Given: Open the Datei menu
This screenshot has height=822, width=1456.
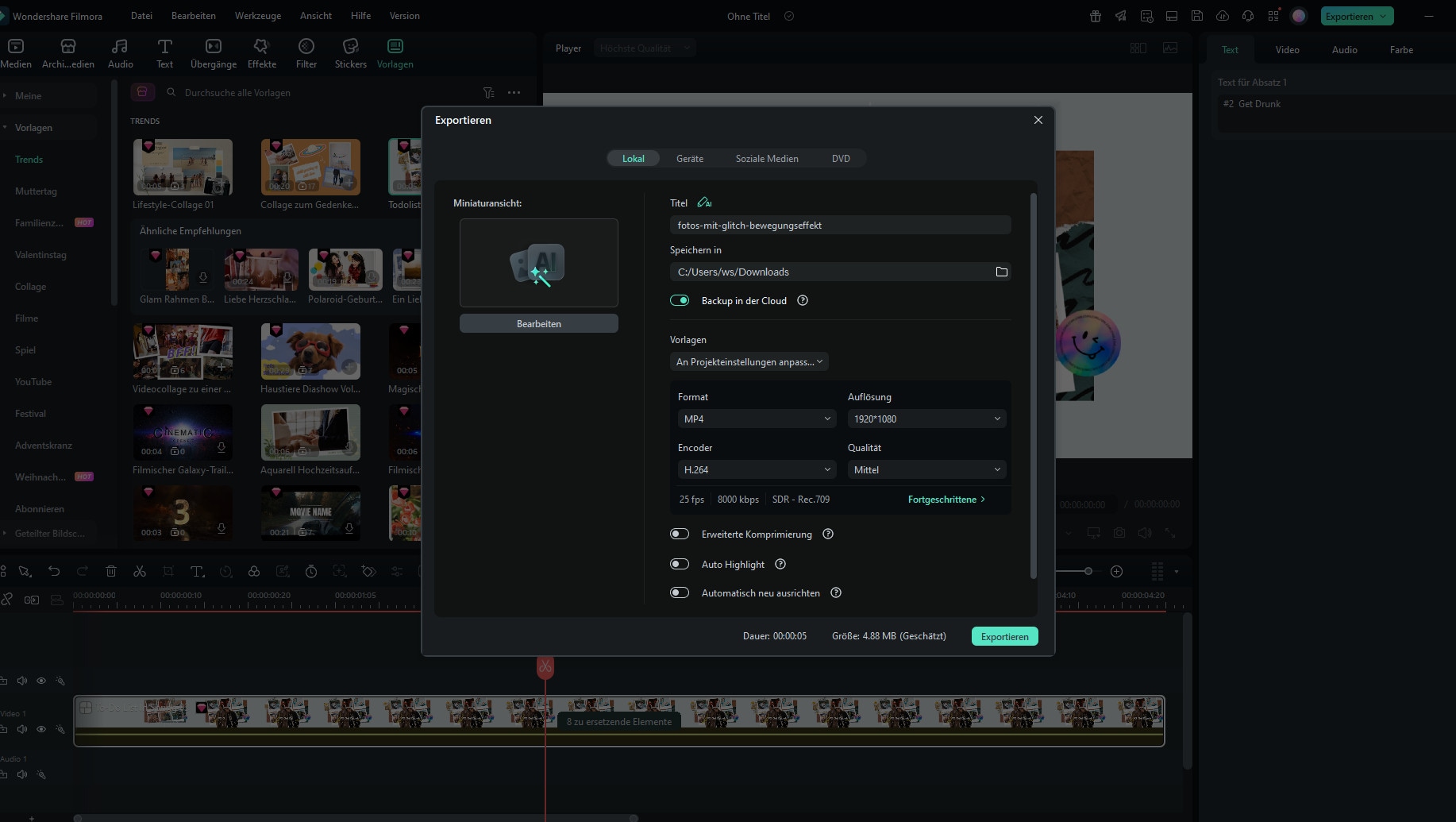Looking at the screenshot, I should (x=141, y=16).
